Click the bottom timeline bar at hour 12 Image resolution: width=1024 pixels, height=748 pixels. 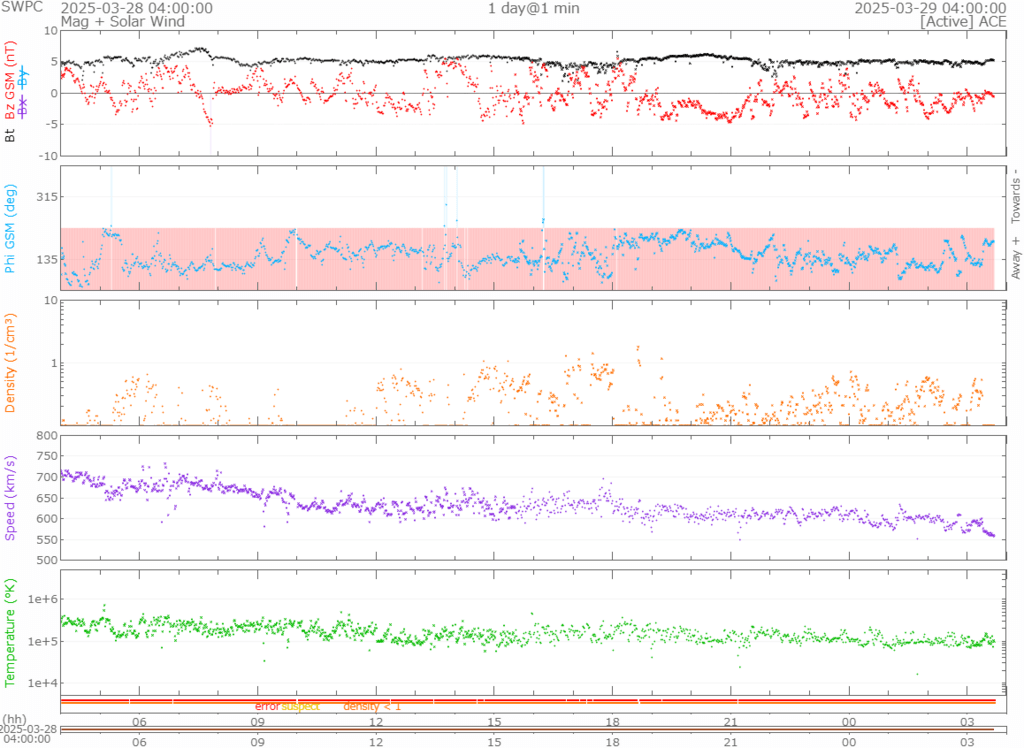pos(377,730)
